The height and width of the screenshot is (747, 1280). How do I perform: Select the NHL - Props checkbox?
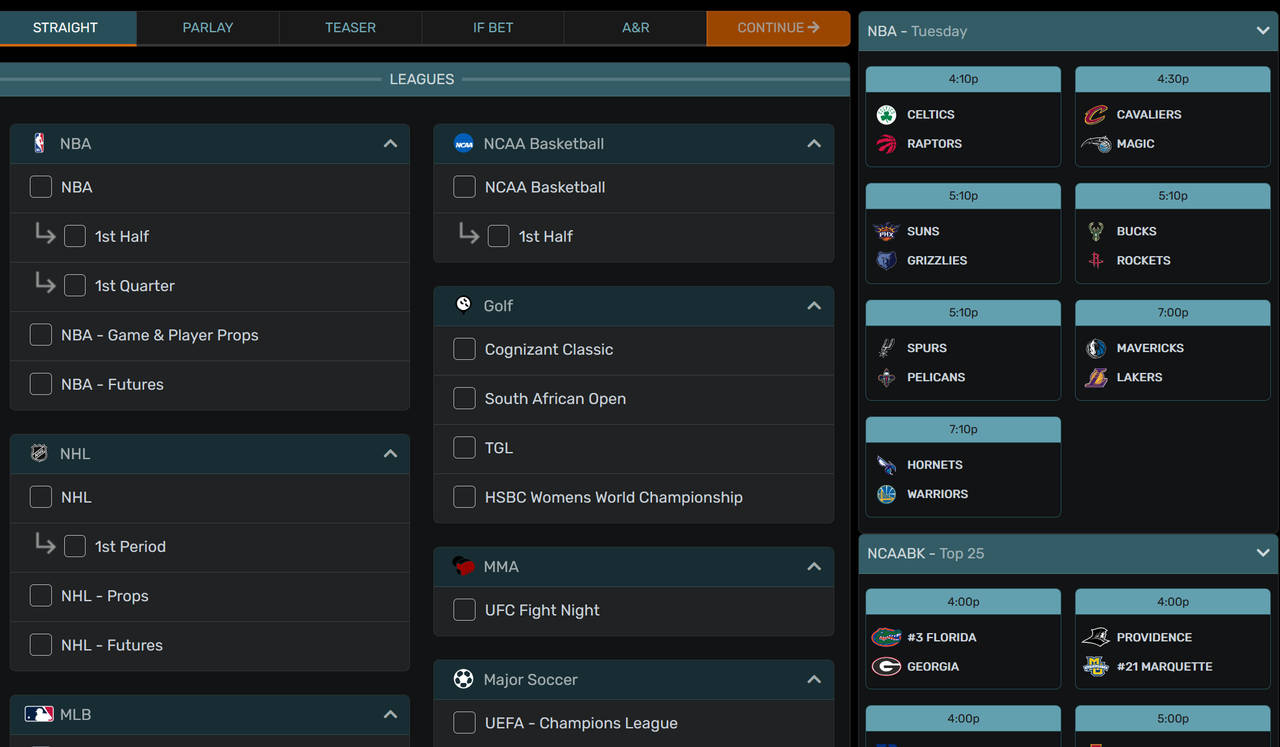coord(41,596)
